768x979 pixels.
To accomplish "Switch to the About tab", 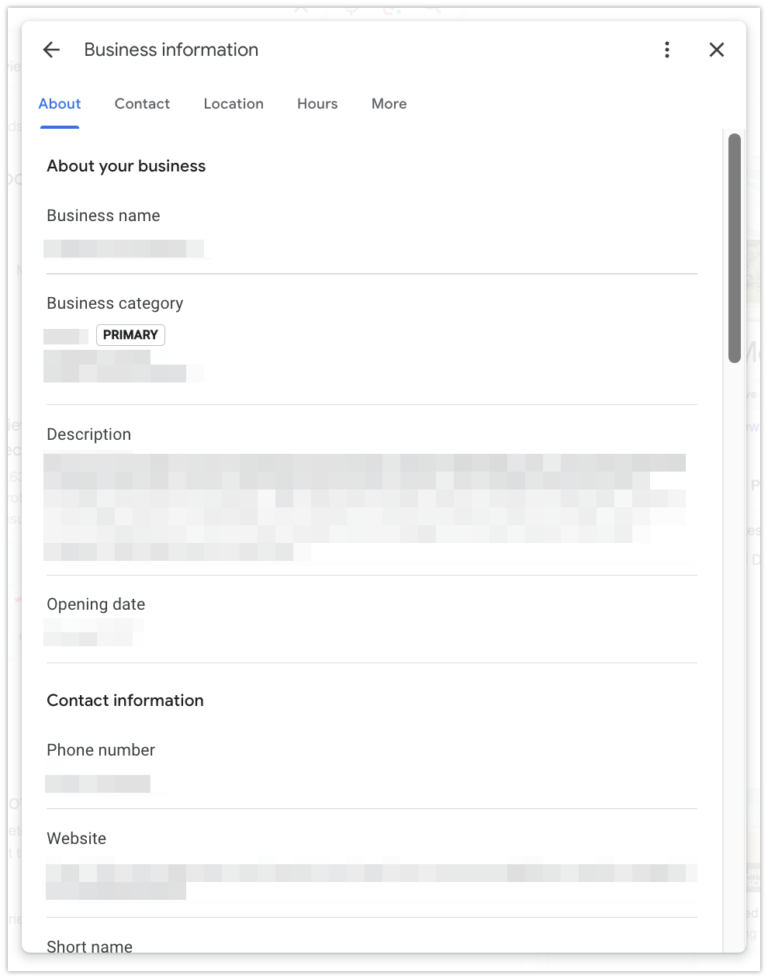I will pos(59,104).
